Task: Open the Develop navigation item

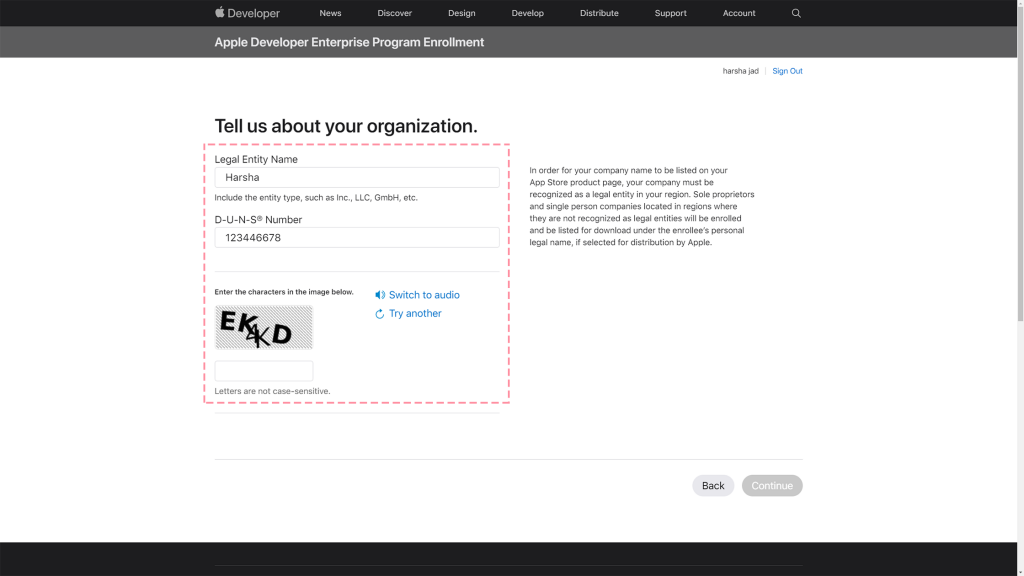Action: click(528, 13)
